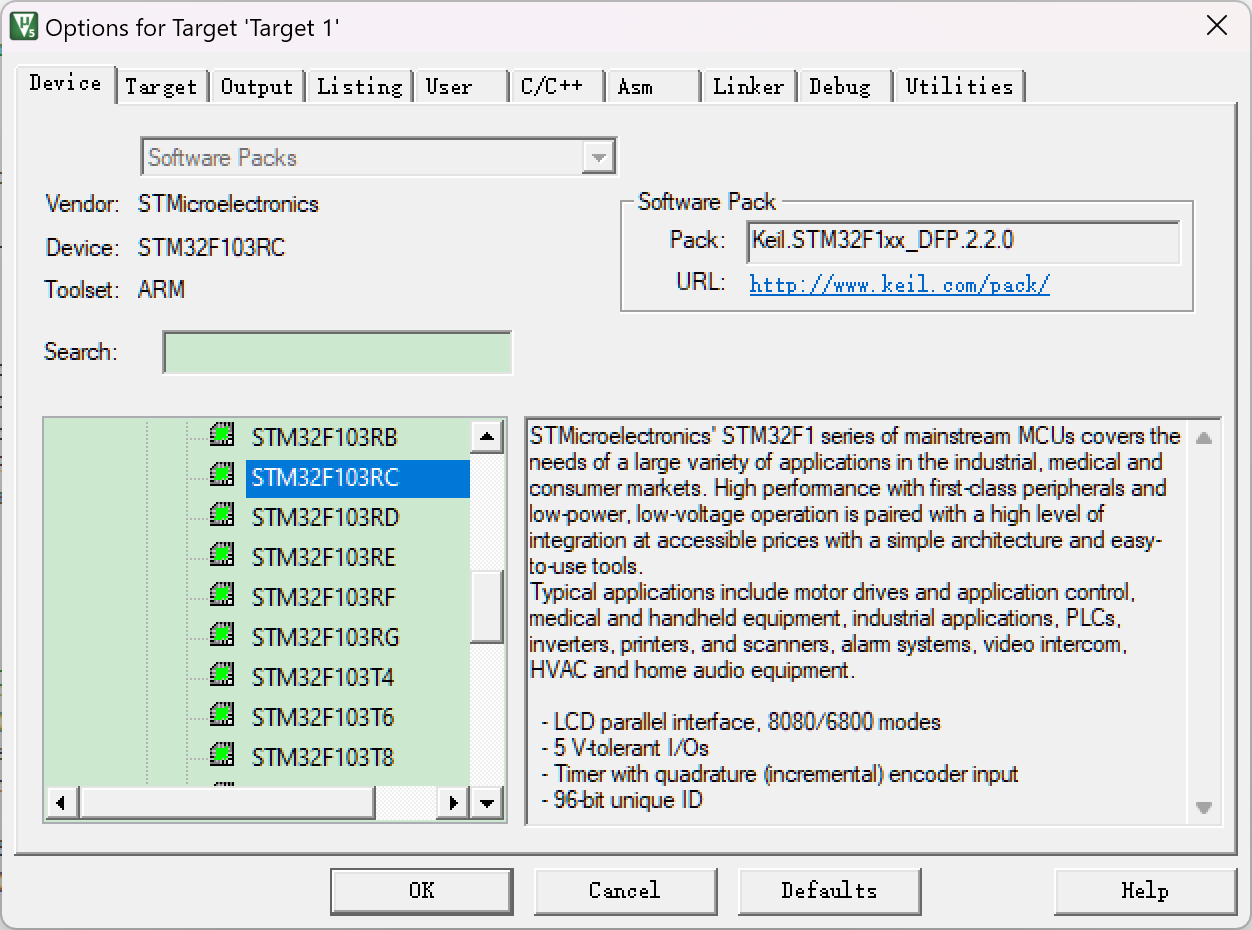Image resolution: width=1252 pixels, height=930 pixels.
Task: Select STM32F103RB in the device tree
Action: (324, 438)
